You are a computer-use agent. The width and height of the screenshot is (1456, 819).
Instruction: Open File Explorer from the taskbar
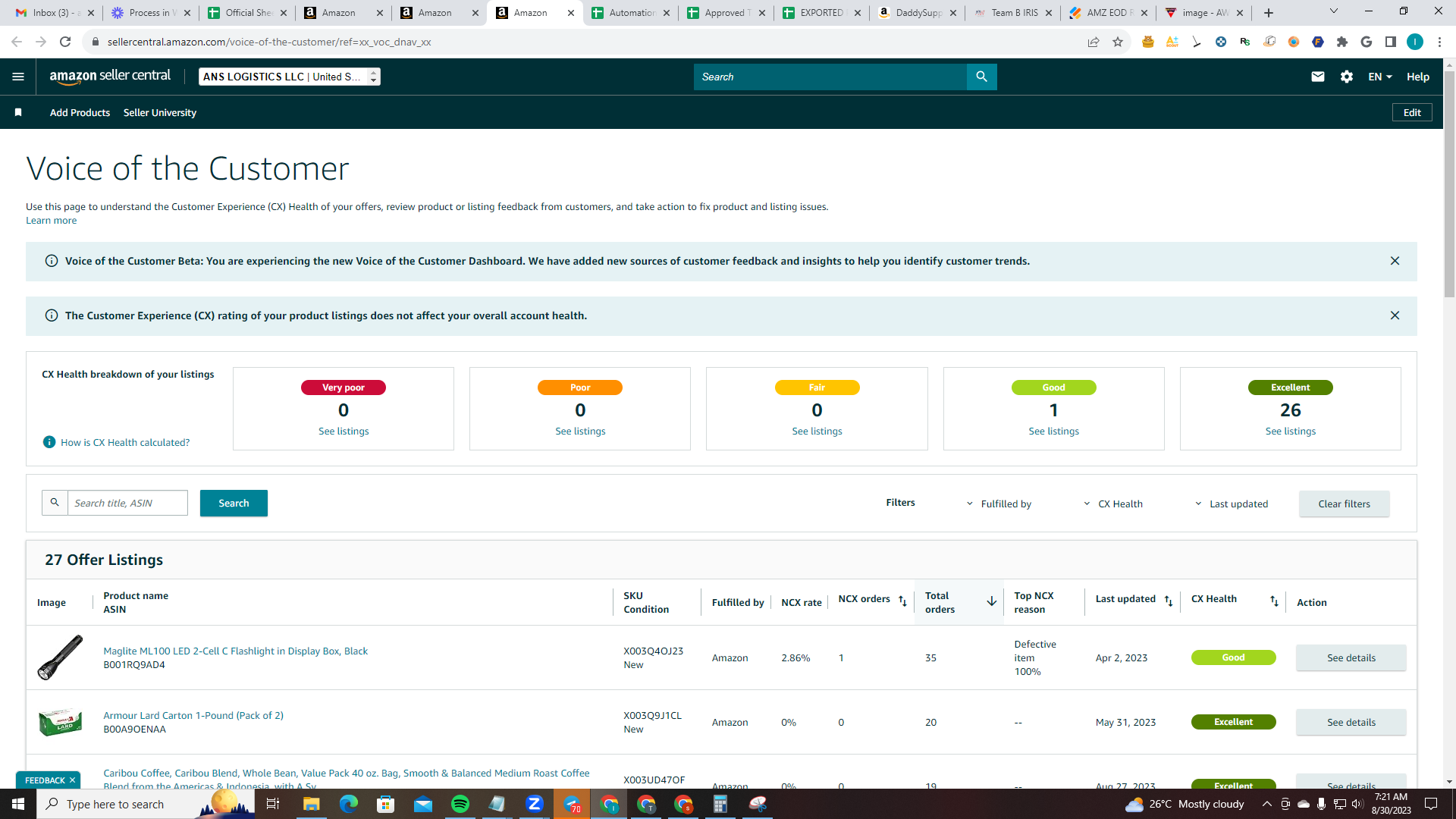(x=311, y=804)
